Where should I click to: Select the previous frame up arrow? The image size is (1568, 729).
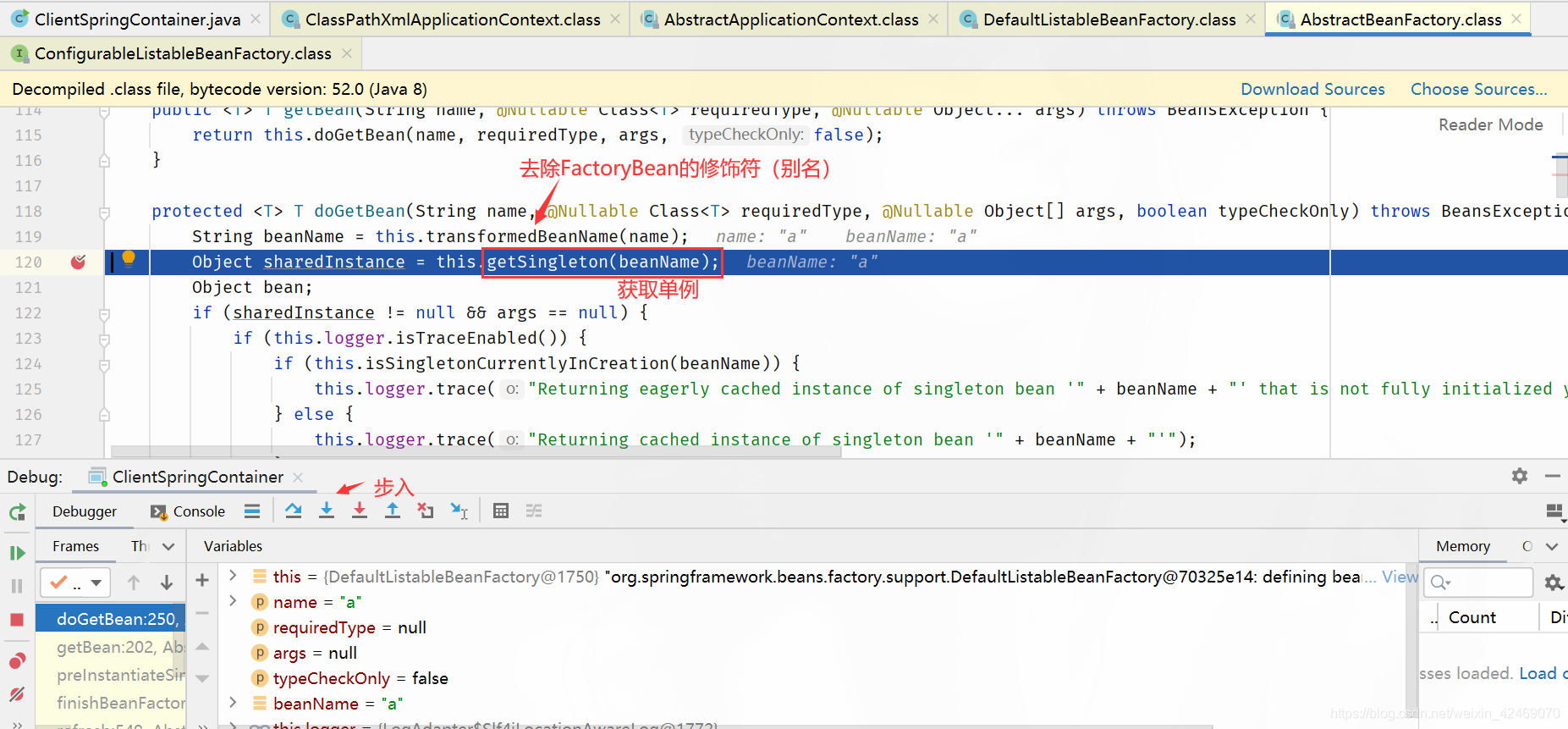134,583
